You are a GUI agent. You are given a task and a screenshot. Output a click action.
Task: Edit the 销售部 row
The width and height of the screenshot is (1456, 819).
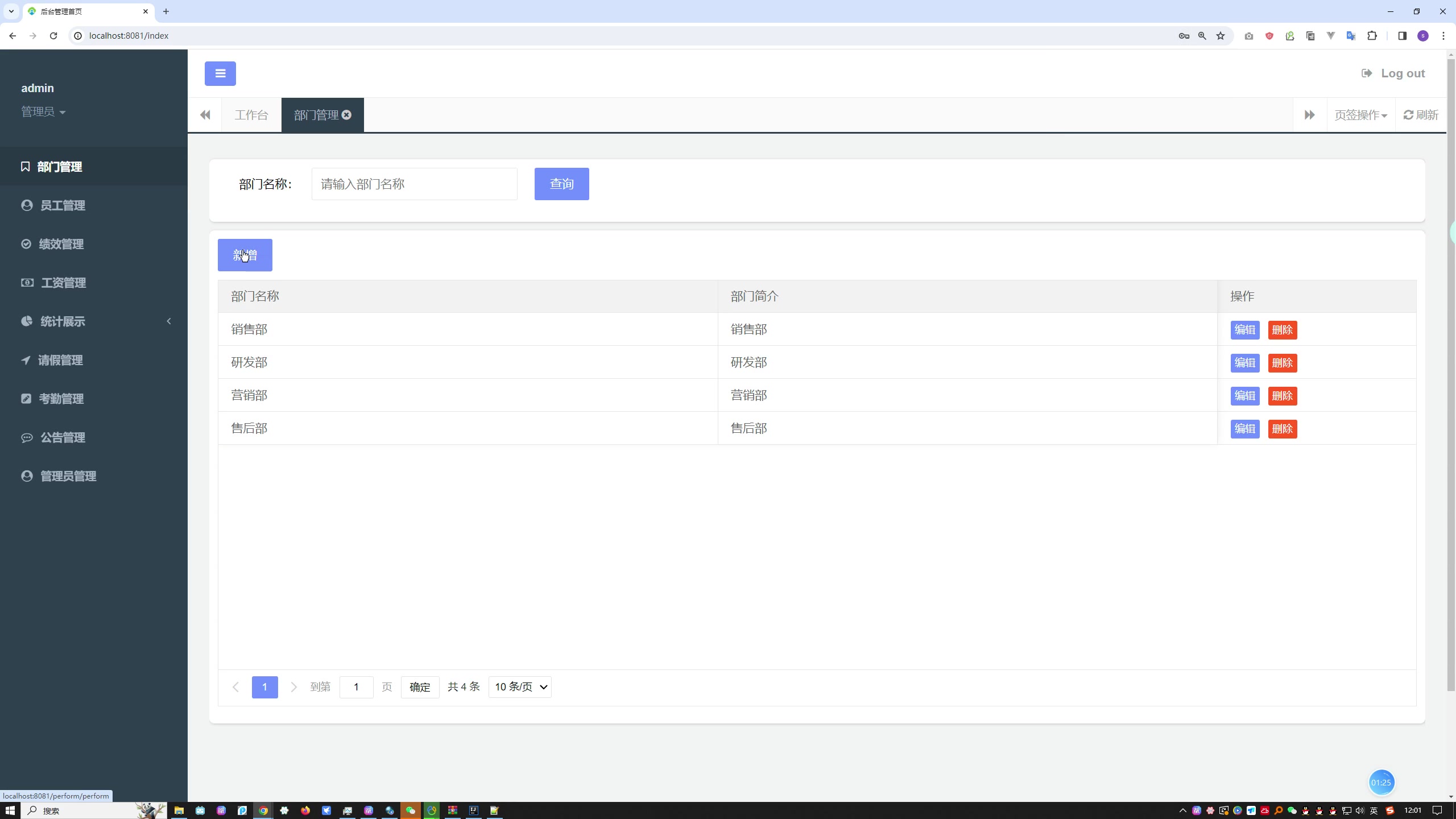pyautogui.click(x=1245, y=330)
